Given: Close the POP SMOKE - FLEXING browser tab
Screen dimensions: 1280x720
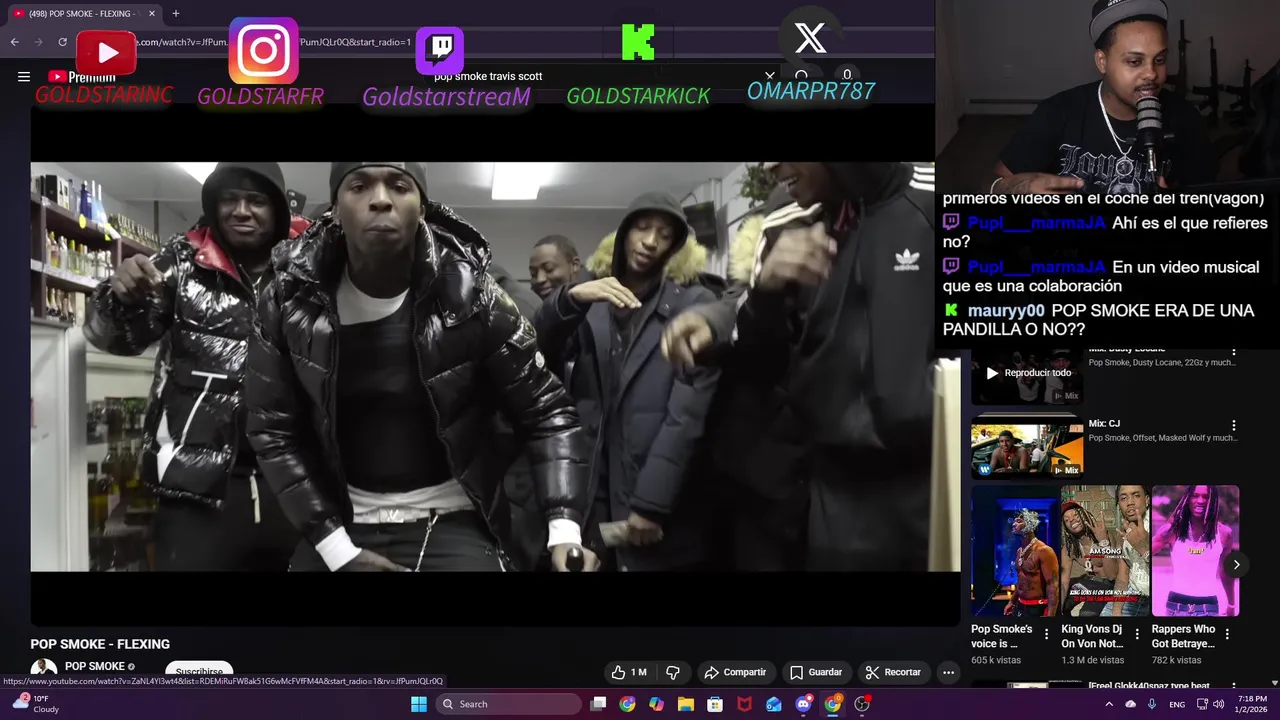Looking at the screenshot, I should point(152,13).
